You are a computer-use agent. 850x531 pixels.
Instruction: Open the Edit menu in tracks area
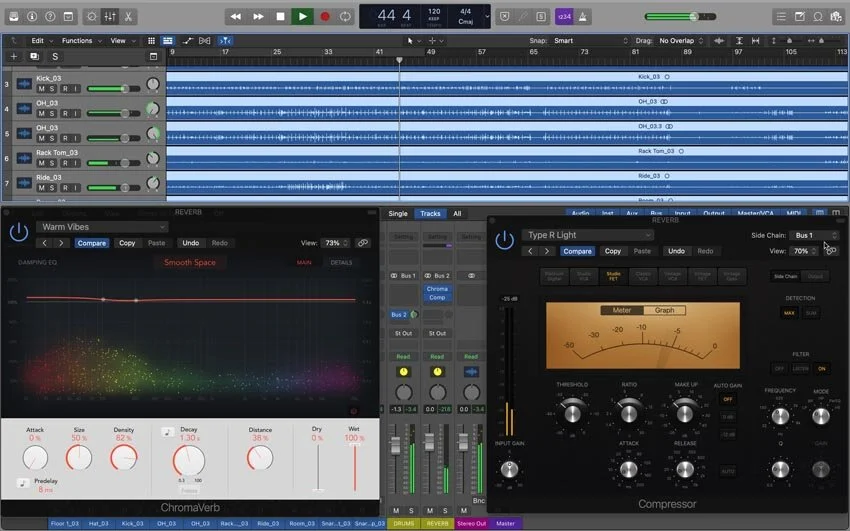41,41
